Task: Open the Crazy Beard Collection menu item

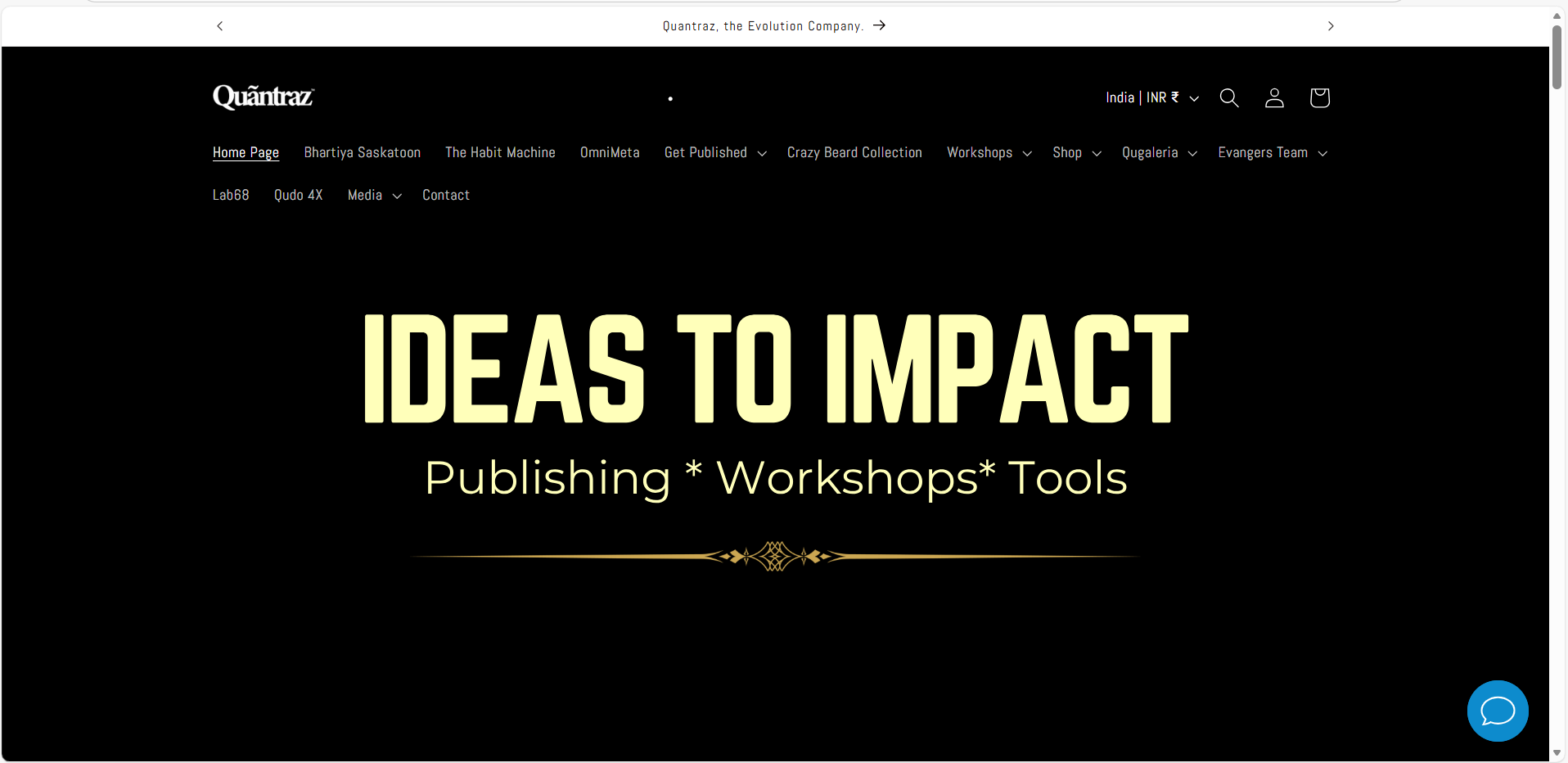Action: click(854, 152)
